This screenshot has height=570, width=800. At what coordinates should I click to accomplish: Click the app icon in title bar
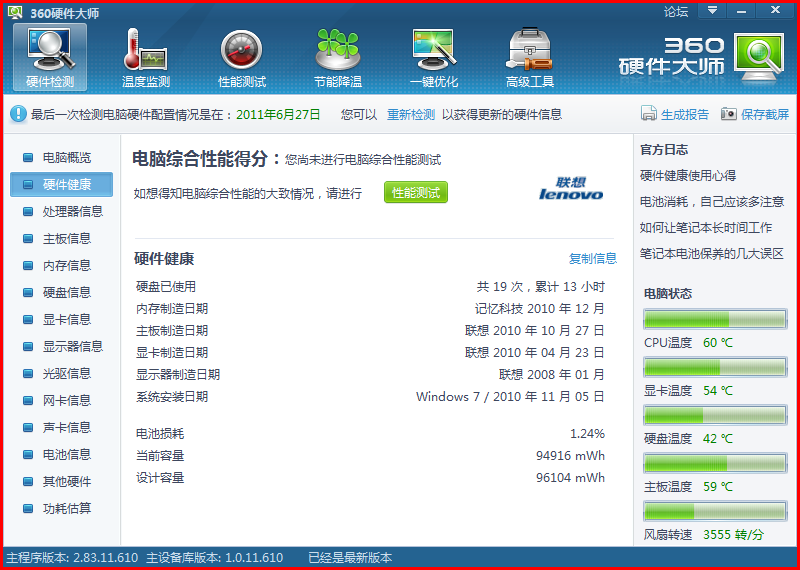pyautogui.click(x=15, y=11)
